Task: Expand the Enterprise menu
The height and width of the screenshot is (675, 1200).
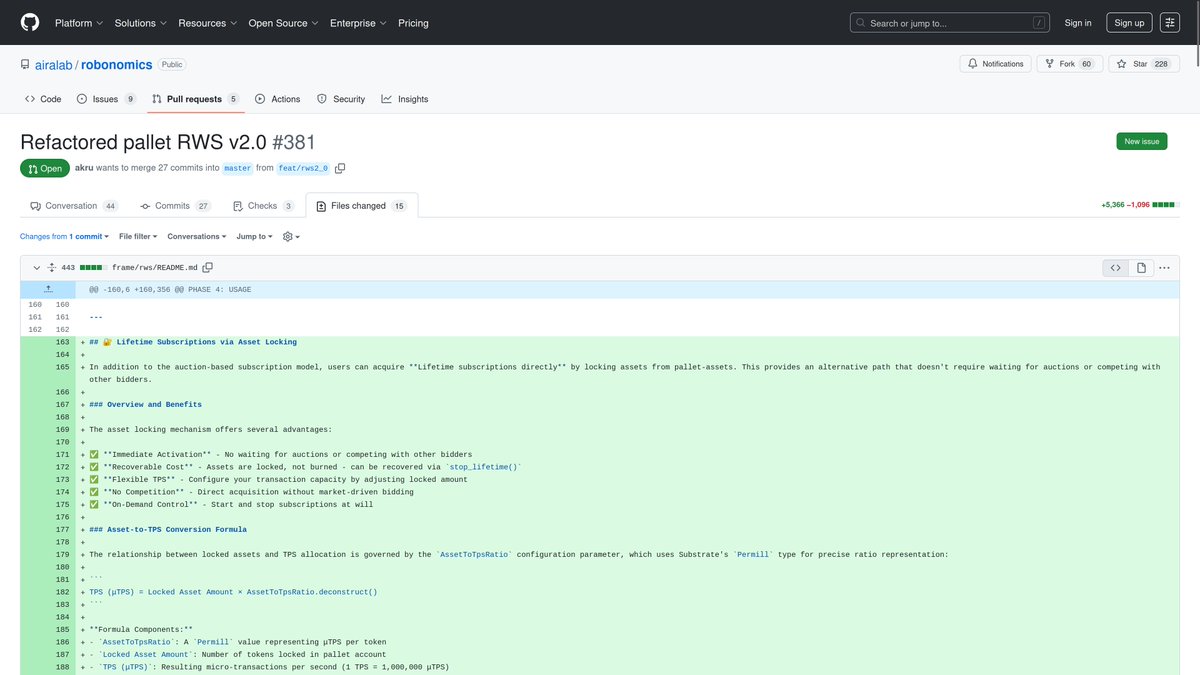Action: pyautogui.click(x=358, y=23)
